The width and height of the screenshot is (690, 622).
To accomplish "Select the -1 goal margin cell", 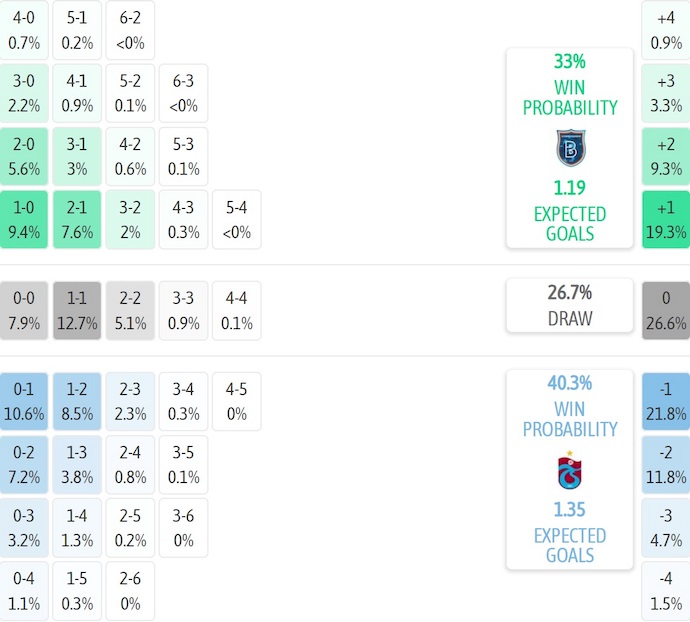I will 666,401.
